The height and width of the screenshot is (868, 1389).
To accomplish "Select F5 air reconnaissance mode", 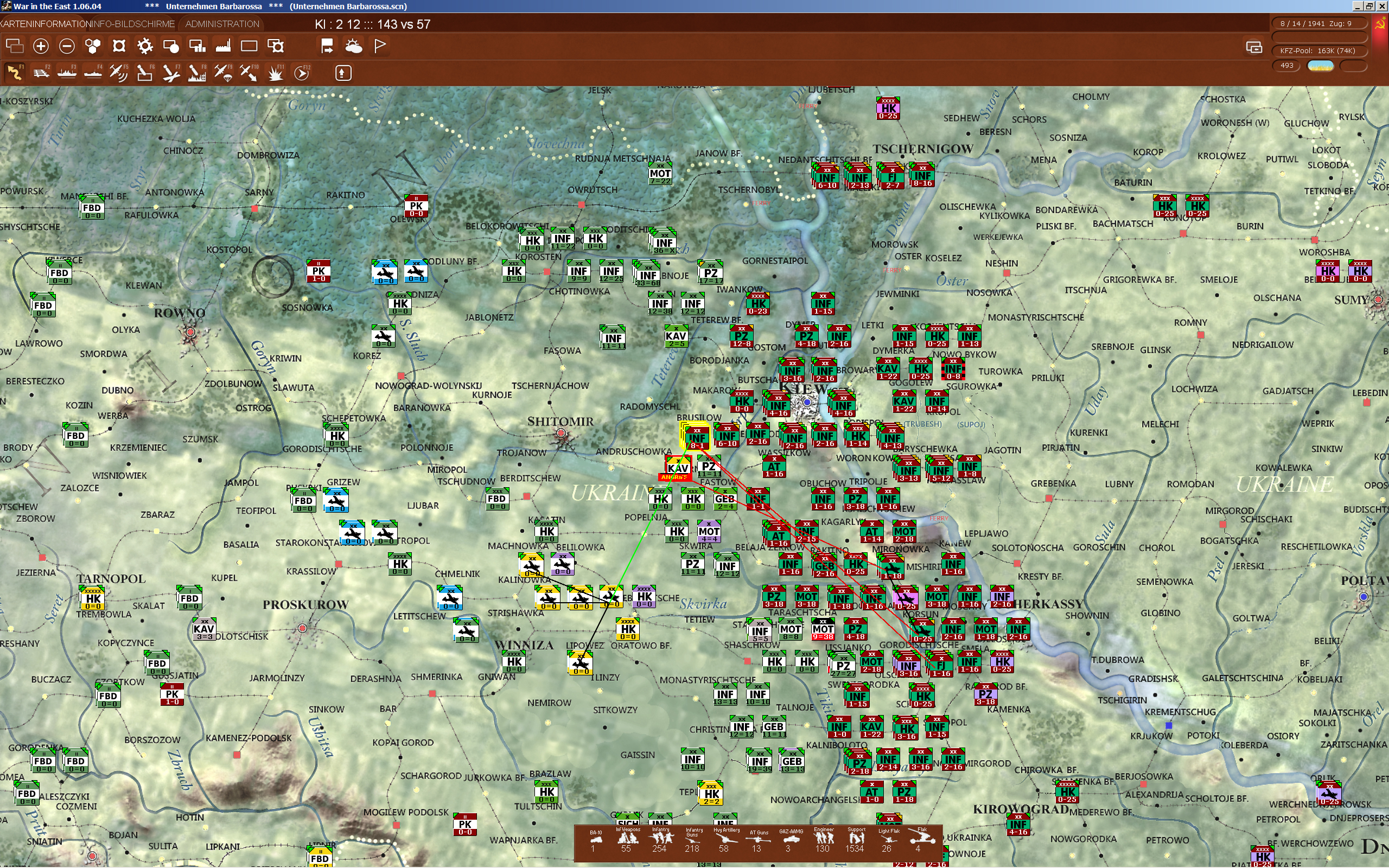I will tap(119, 73).
